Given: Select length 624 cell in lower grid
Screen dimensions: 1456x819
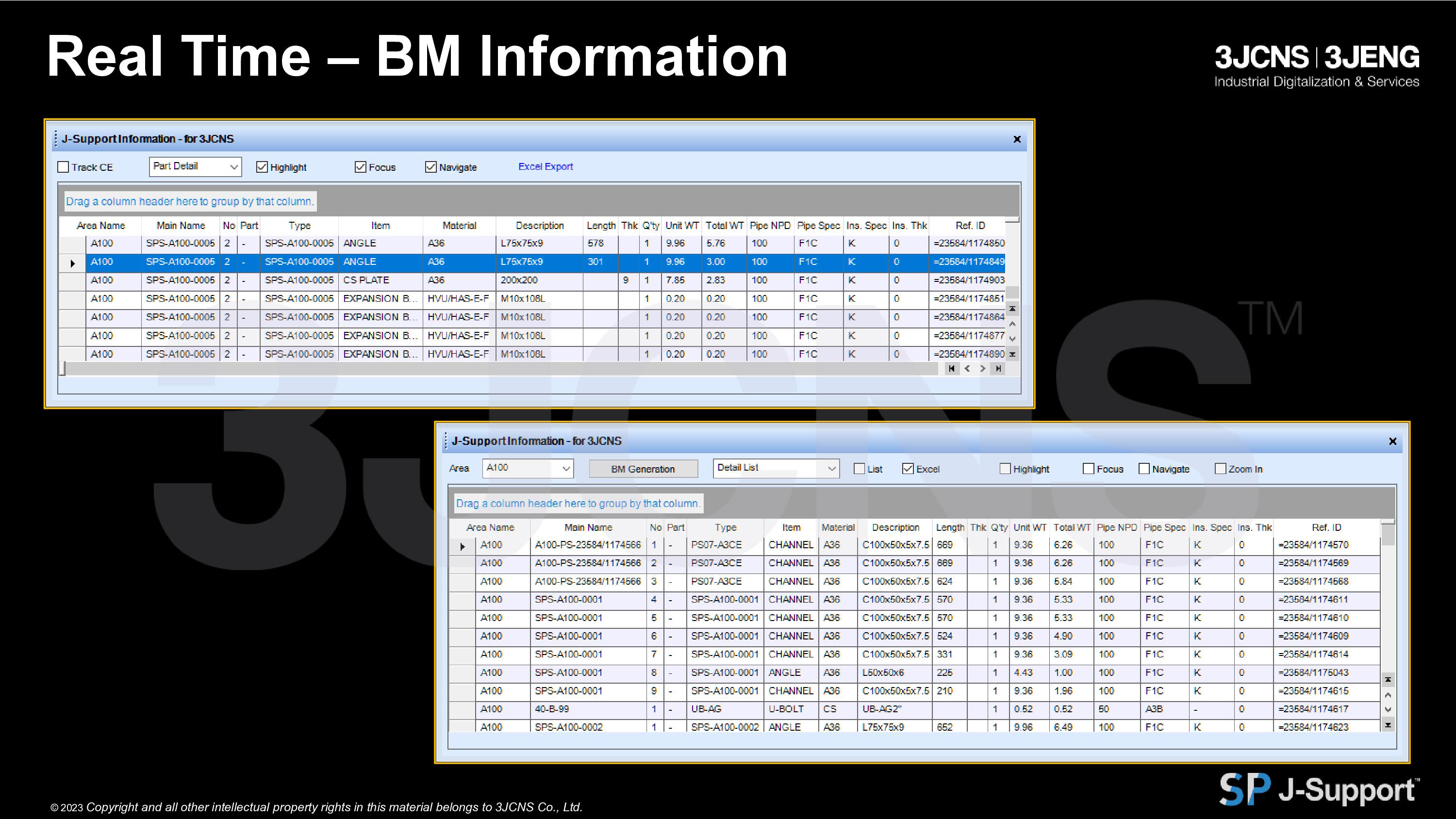Looking at the screenshot, I should (x=950, y=581).
